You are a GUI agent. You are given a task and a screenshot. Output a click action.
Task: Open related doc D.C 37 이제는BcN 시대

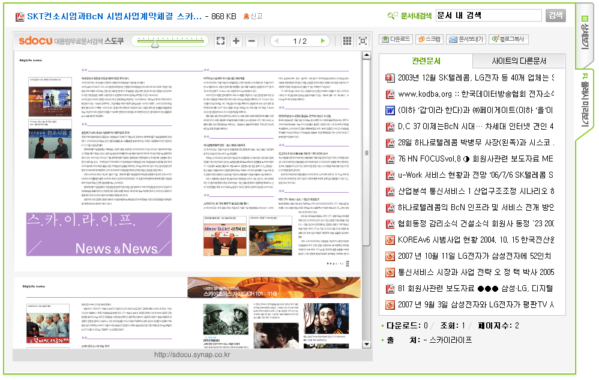(475, 126)
